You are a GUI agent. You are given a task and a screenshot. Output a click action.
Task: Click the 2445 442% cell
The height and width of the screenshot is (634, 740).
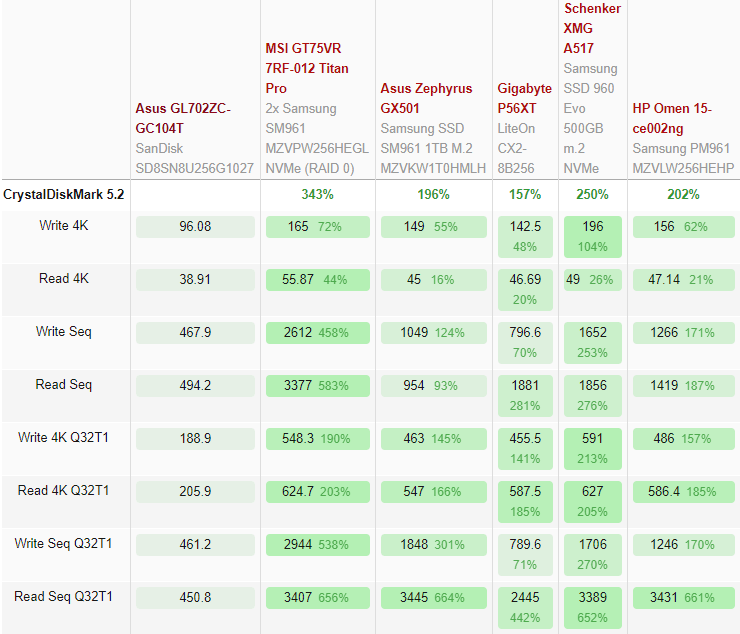[x=525, y=607]
